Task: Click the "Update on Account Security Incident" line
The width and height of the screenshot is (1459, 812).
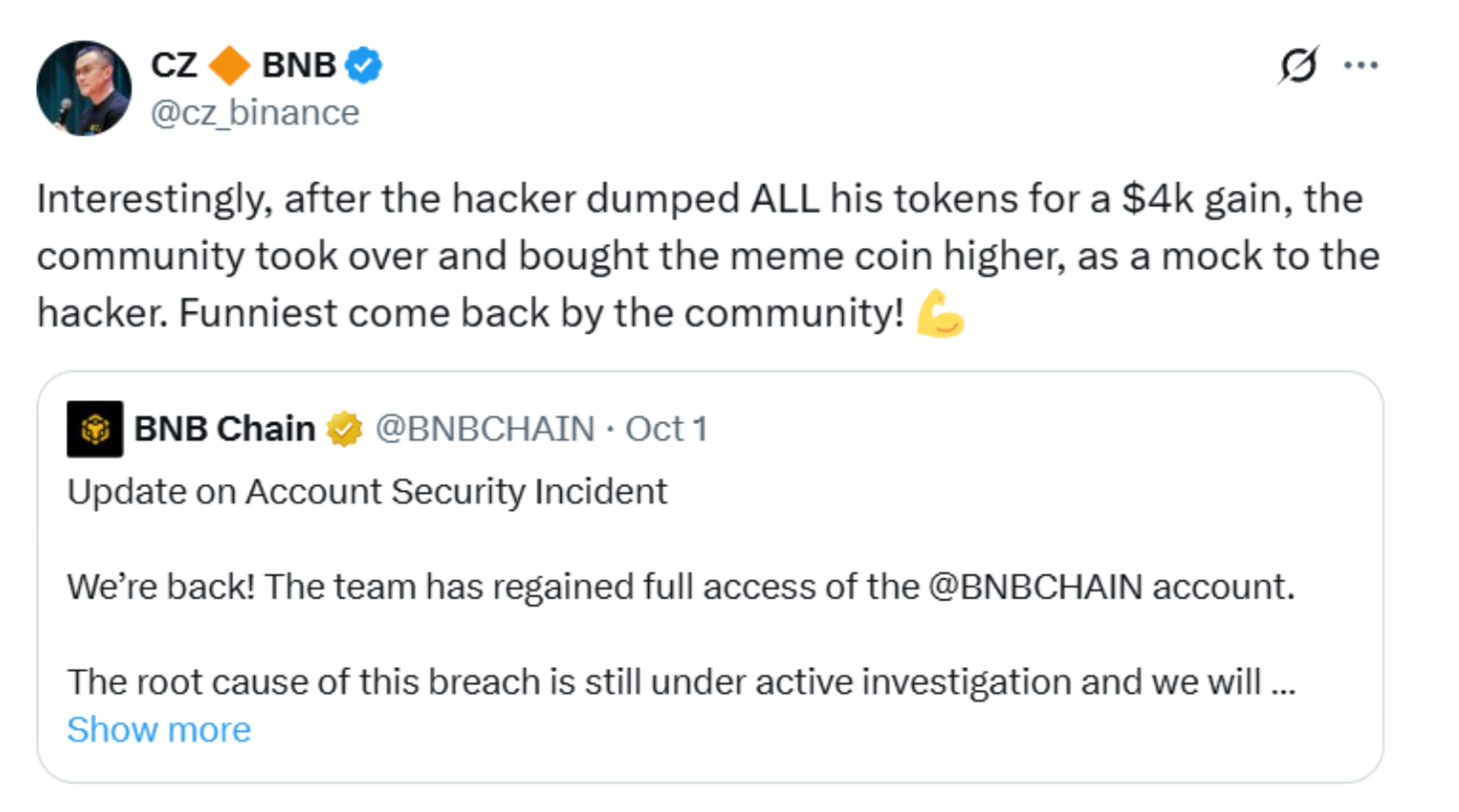Action: pos(367,492)
